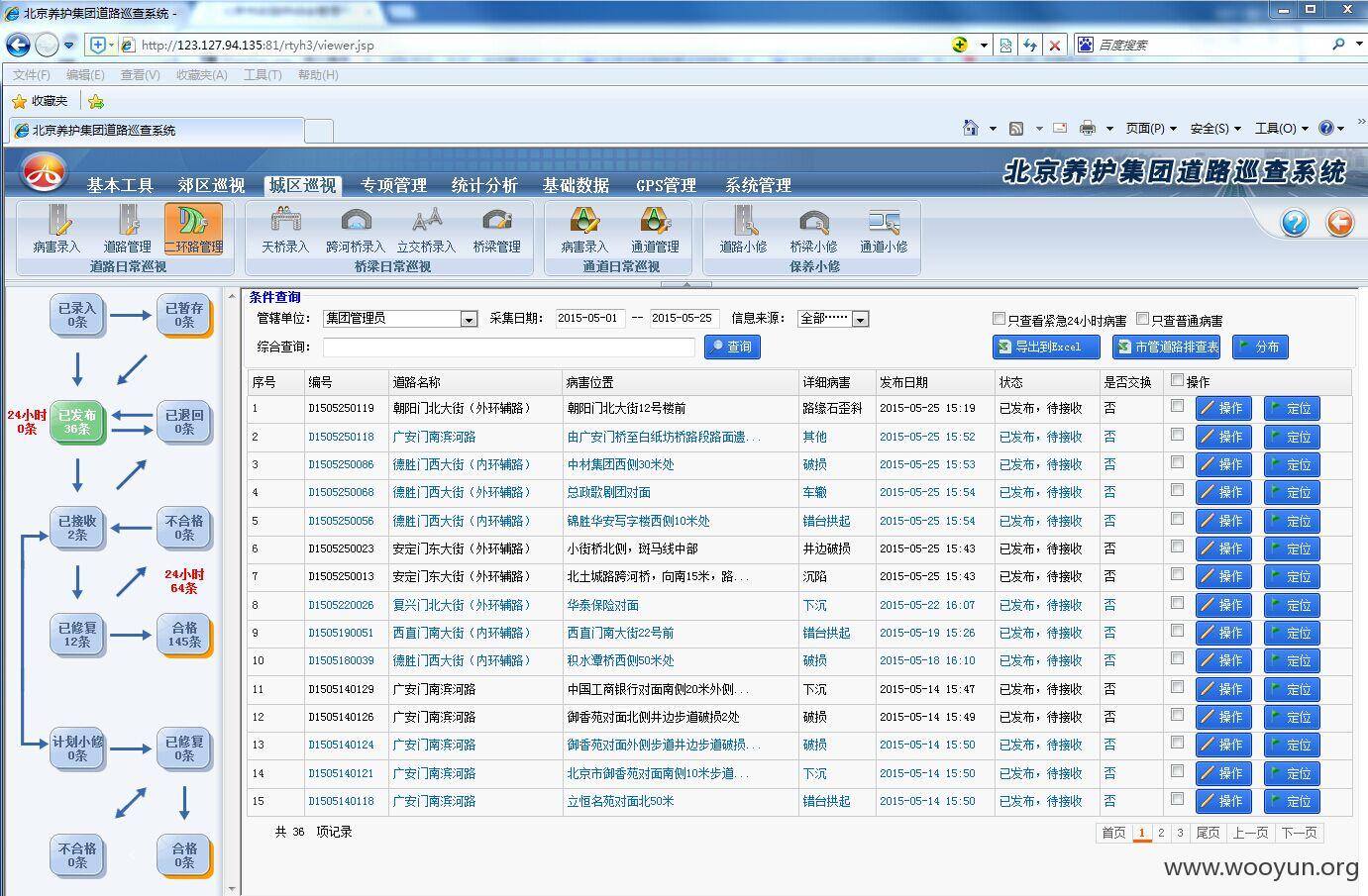Open the browser home page icon
The height and width of the screenshot is (896, 1368).
point(971,128)
